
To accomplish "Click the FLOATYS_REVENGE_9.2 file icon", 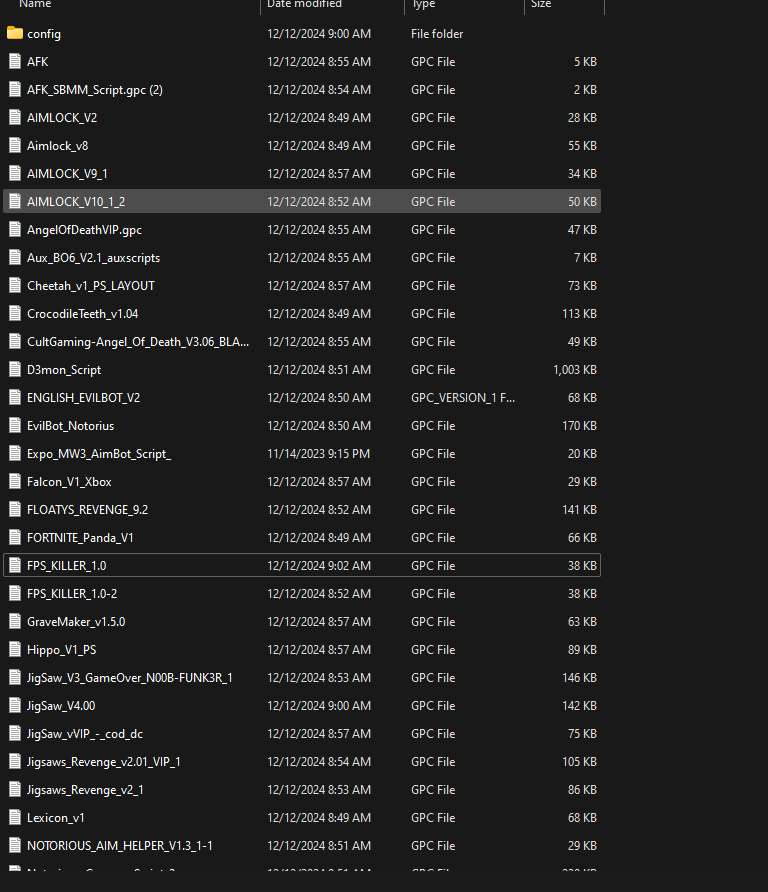I will click(x=15, y=510).
